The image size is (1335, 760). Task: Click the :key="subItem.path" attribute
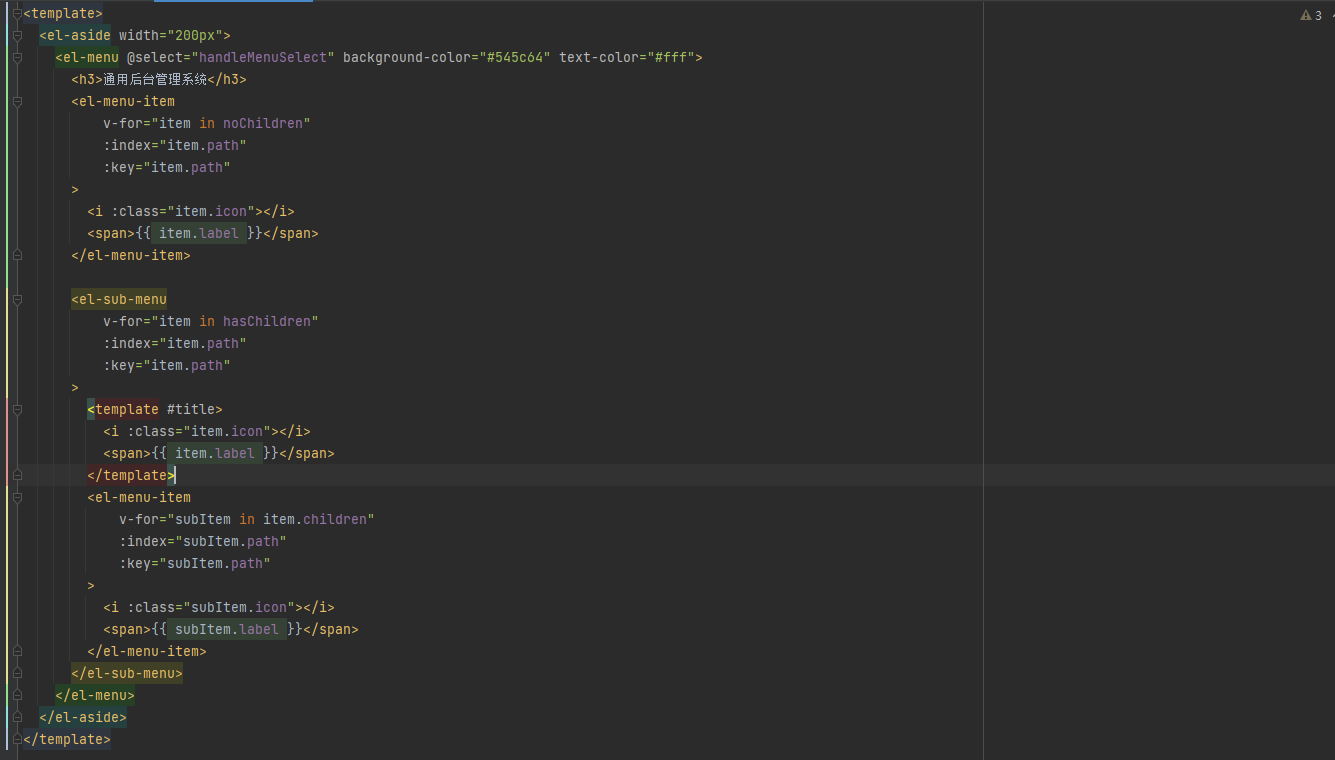pyautogui.click(x=195, y=564)
